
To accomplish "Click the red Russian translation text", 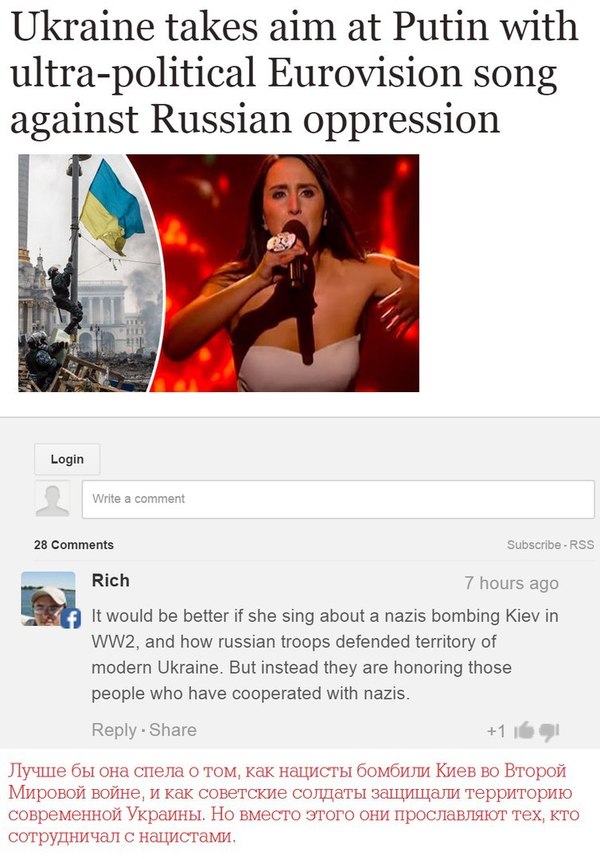I will pos(293,803).
